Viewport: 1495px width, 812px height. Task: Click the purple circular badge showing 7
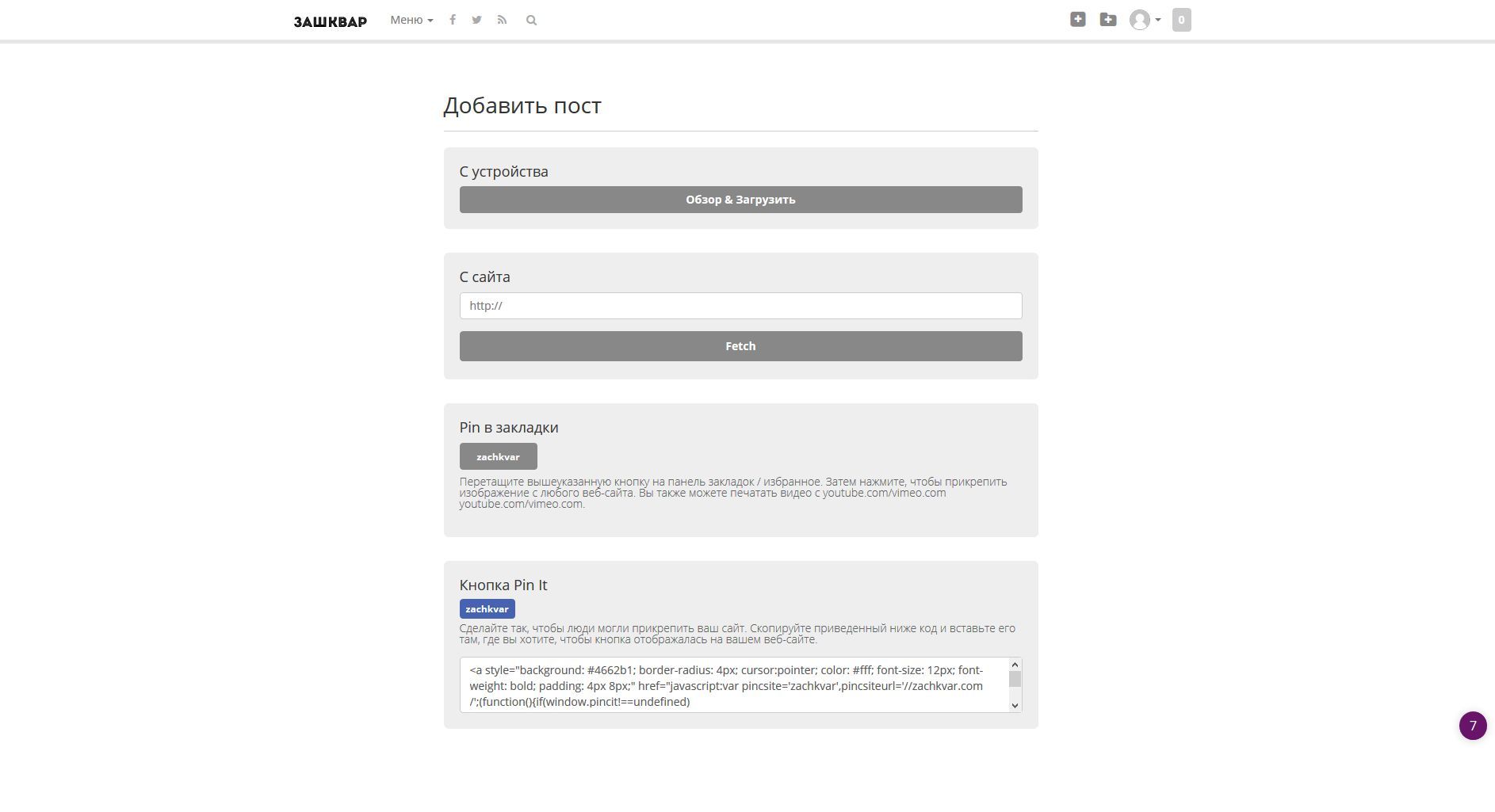coord(1473,726)
